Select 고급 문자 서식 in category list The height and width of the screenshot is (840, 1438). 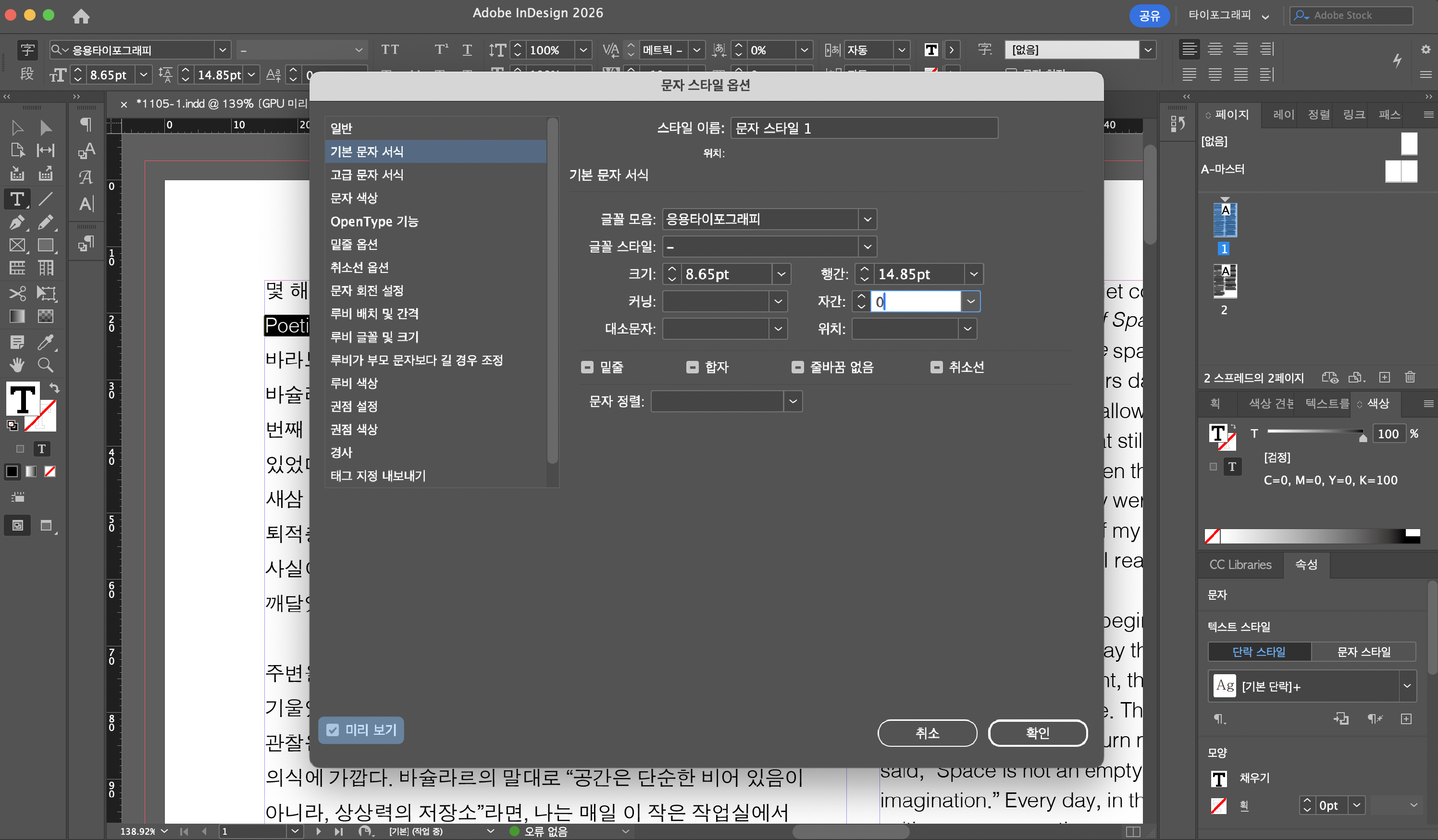(x=367, y=174)
